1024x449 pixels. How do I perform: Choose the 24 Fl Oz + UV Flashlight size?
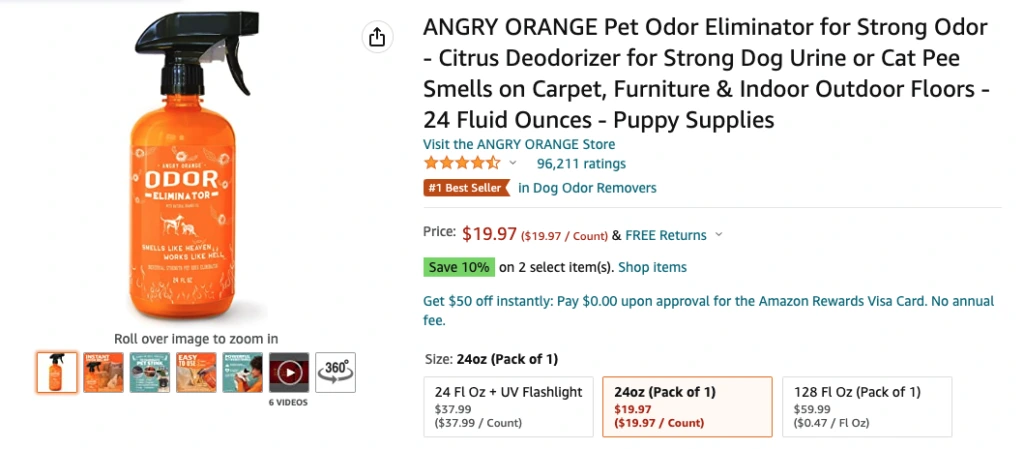coord(509,406)
